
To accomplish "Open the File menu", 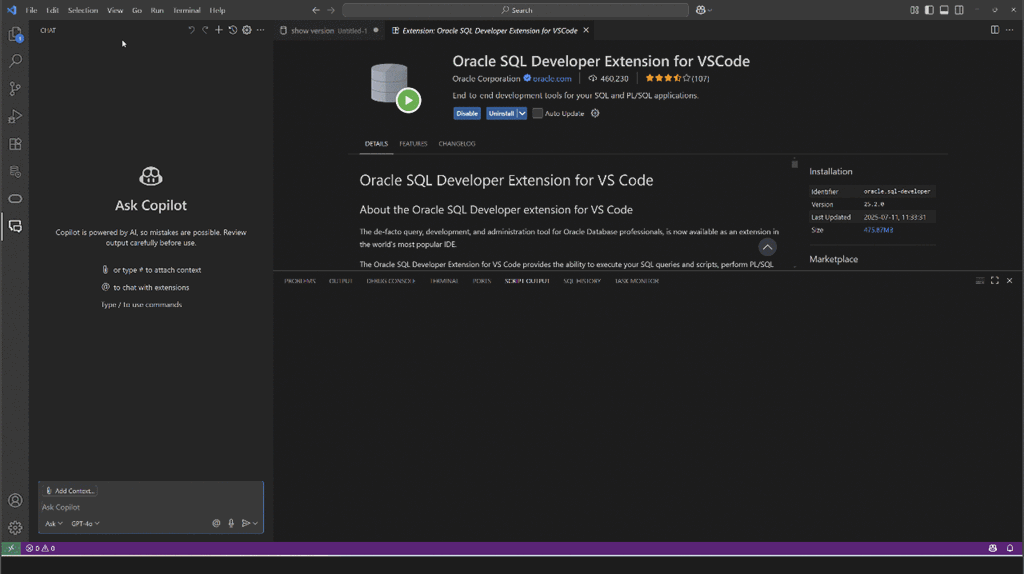I will 31,10.
